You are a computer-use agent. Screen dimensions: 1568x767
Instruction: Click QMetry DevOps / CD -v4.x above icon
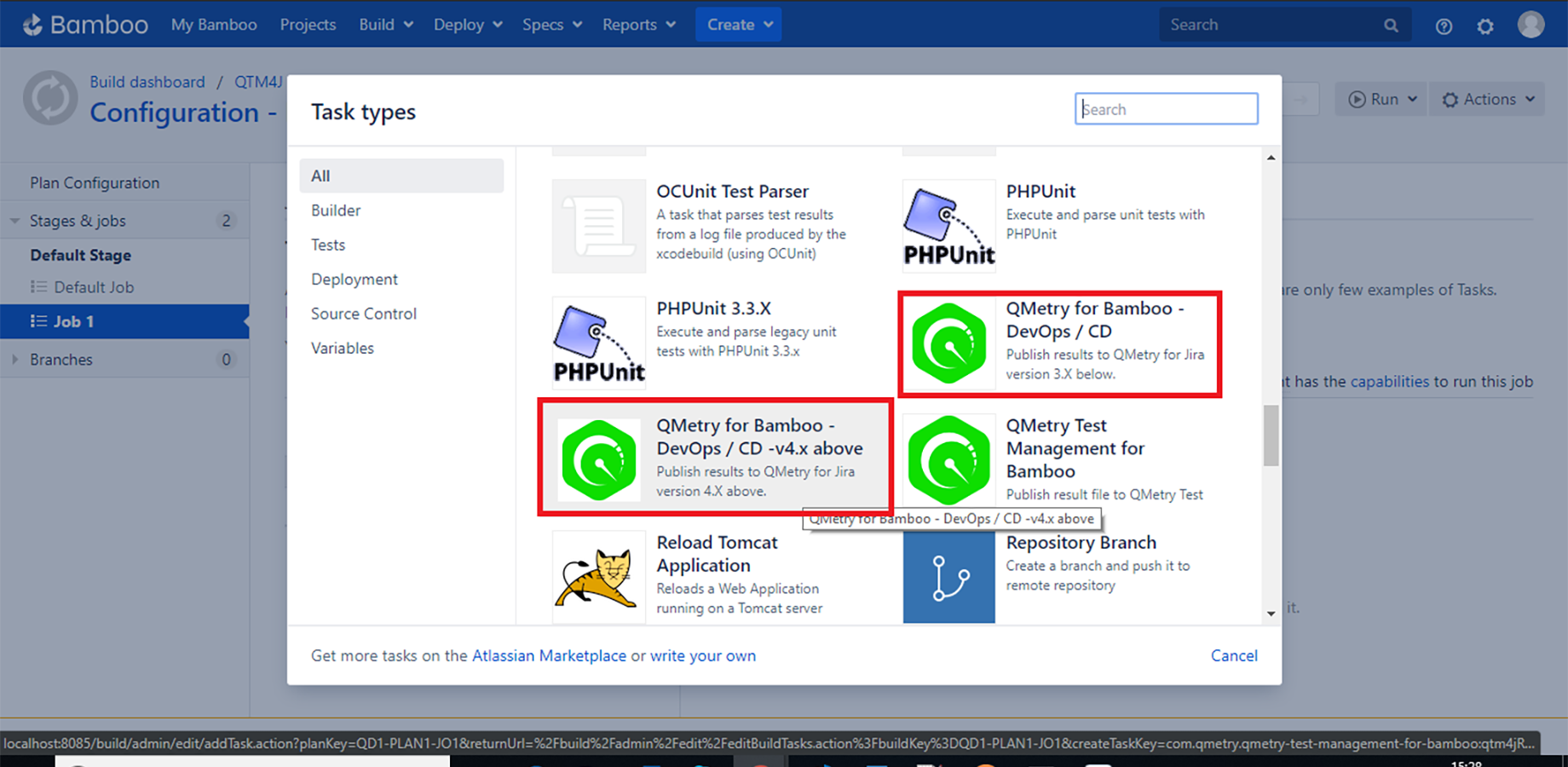(599, 459)
